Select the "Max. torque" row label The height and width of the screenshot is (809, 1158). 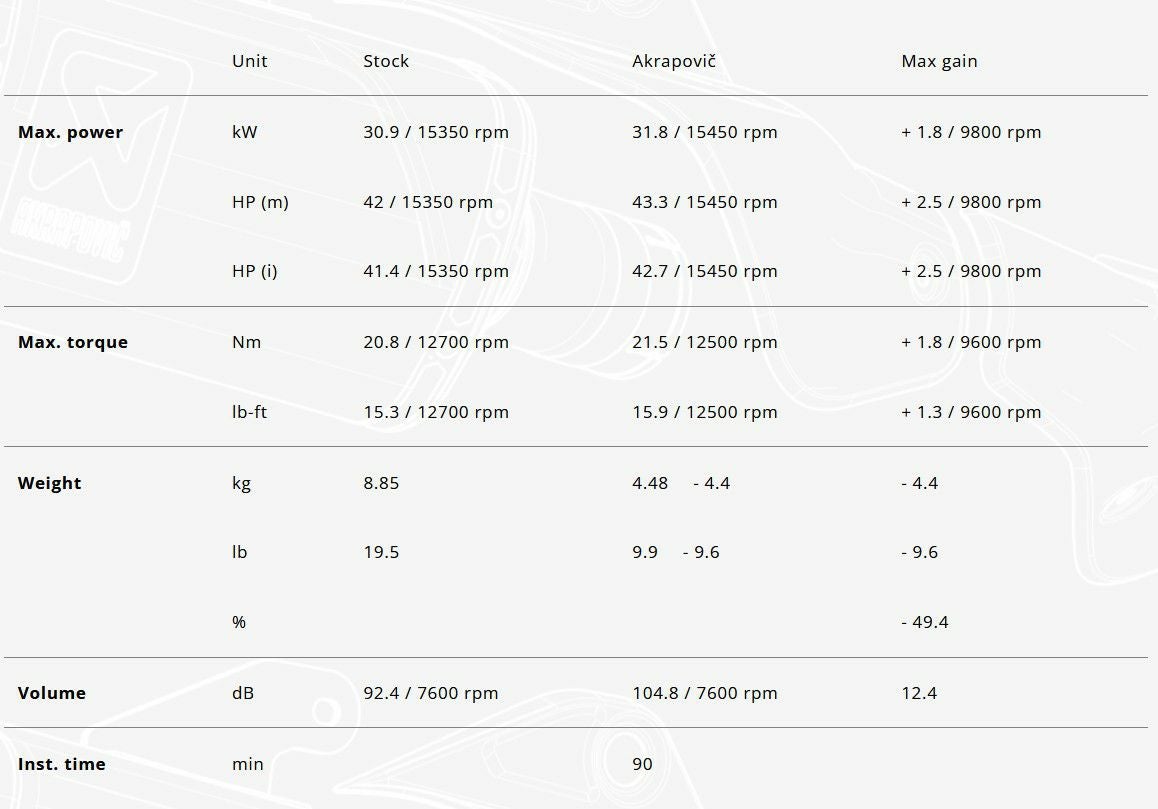(x=73, y=342)
